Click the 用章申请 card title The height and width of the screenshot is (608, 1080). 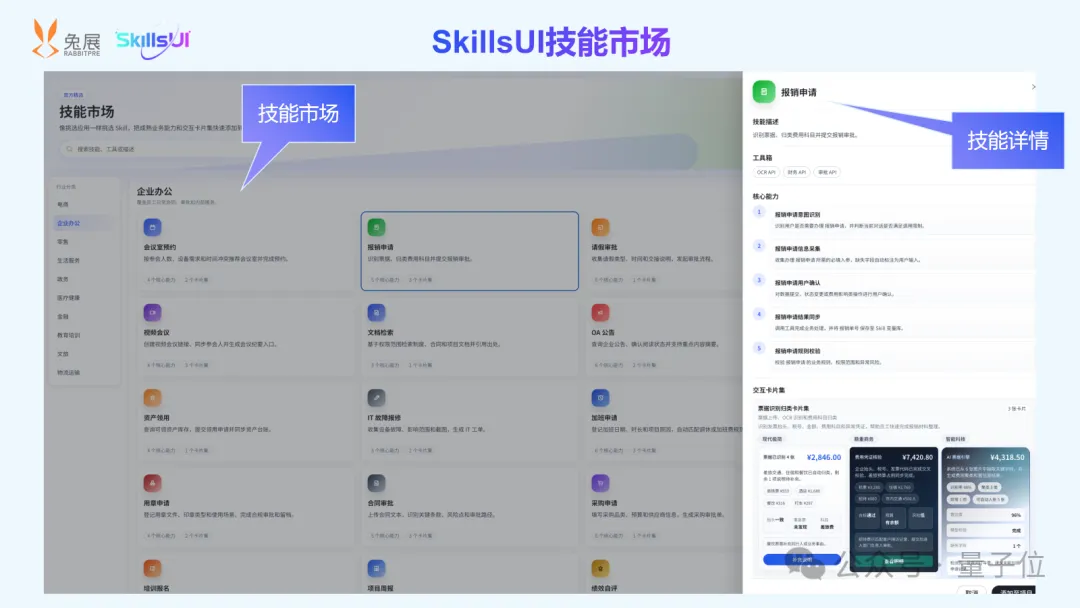click(156, 503)
